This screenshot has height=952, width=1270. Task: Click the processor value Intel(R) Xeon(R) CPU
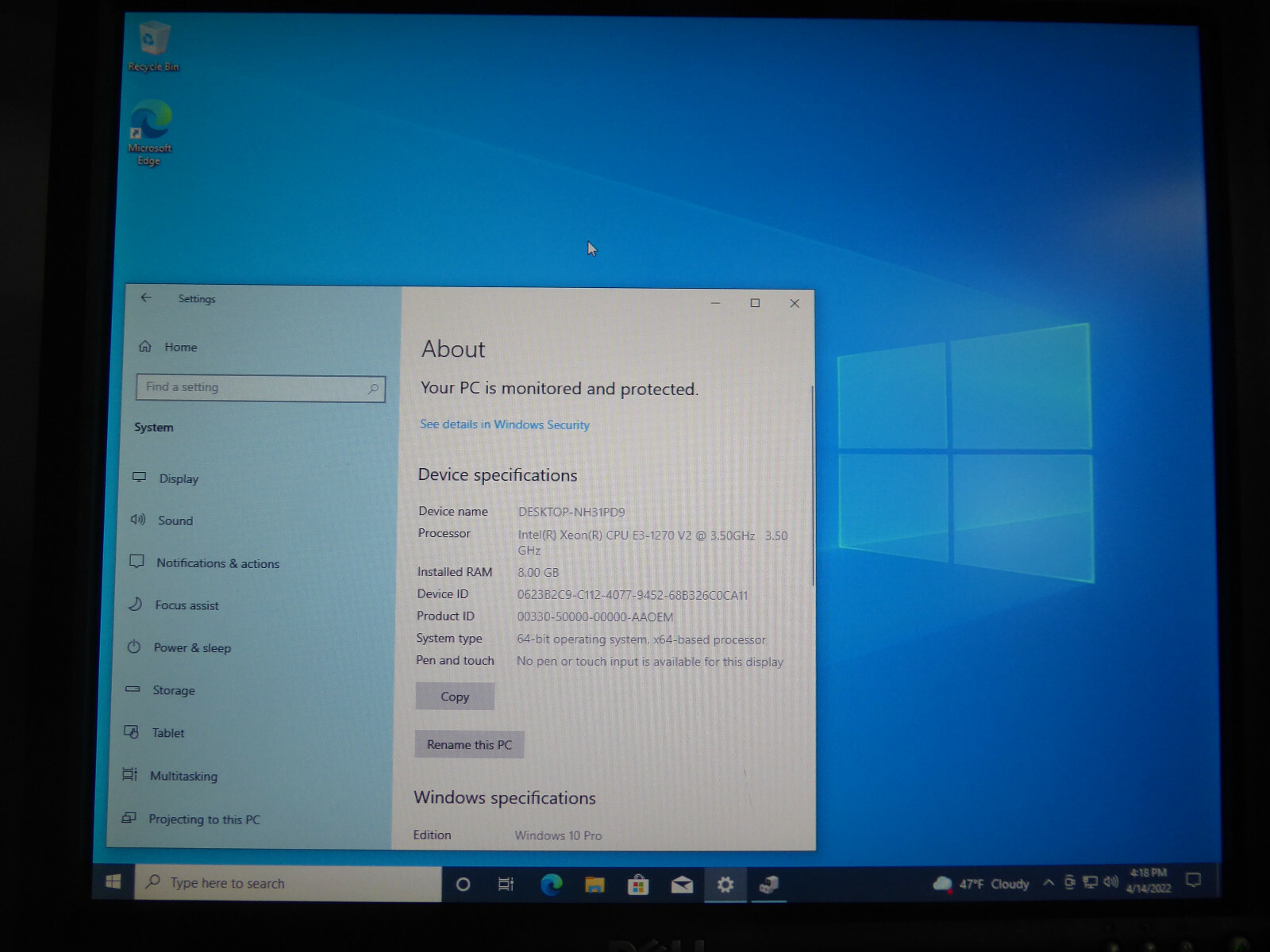(x=652, y=543)
